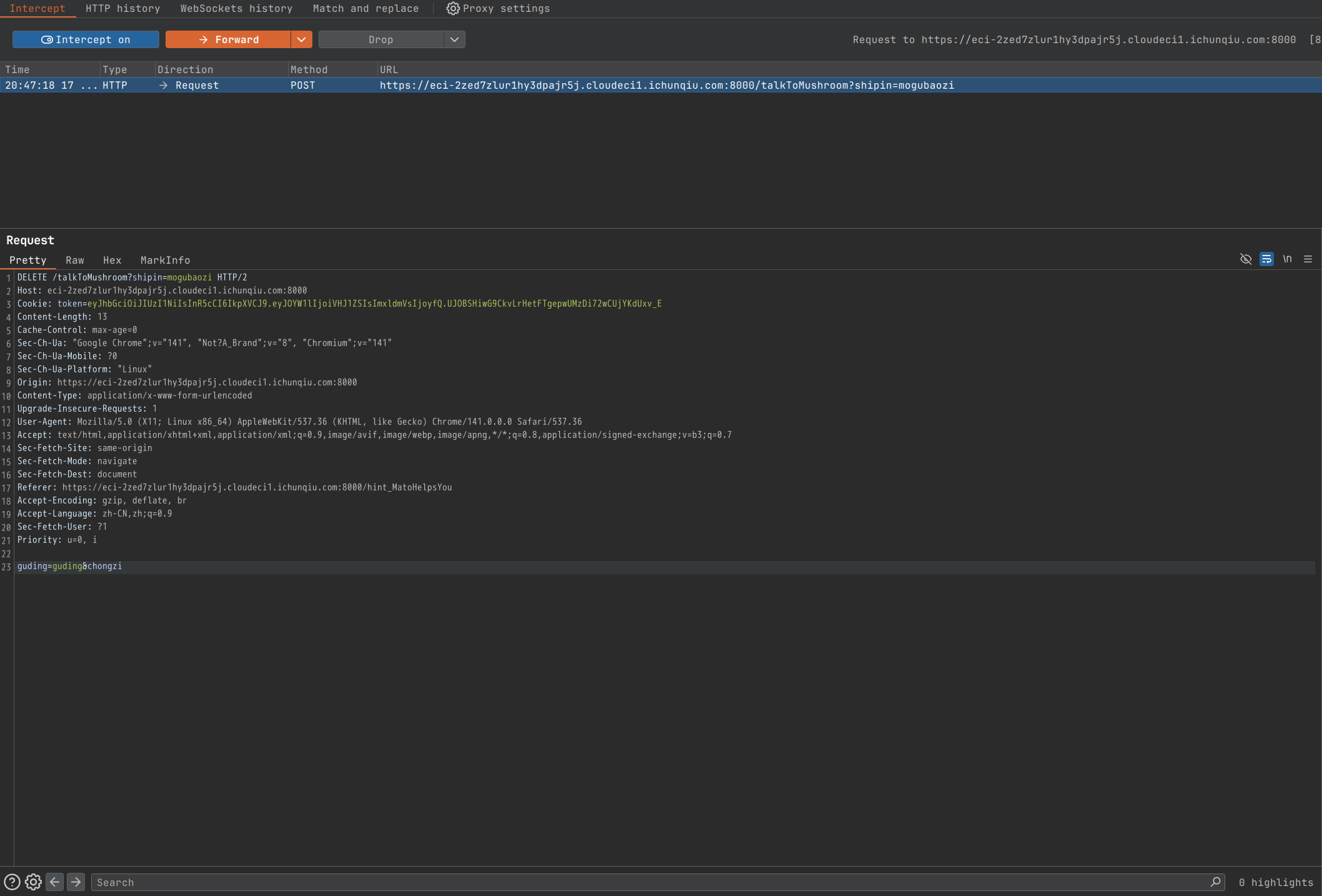Image resolution: width=1322 pixels, height=896 pixels.
Task: Toggle show newline characters \n icon
Action: click(x=1287, y=259)
